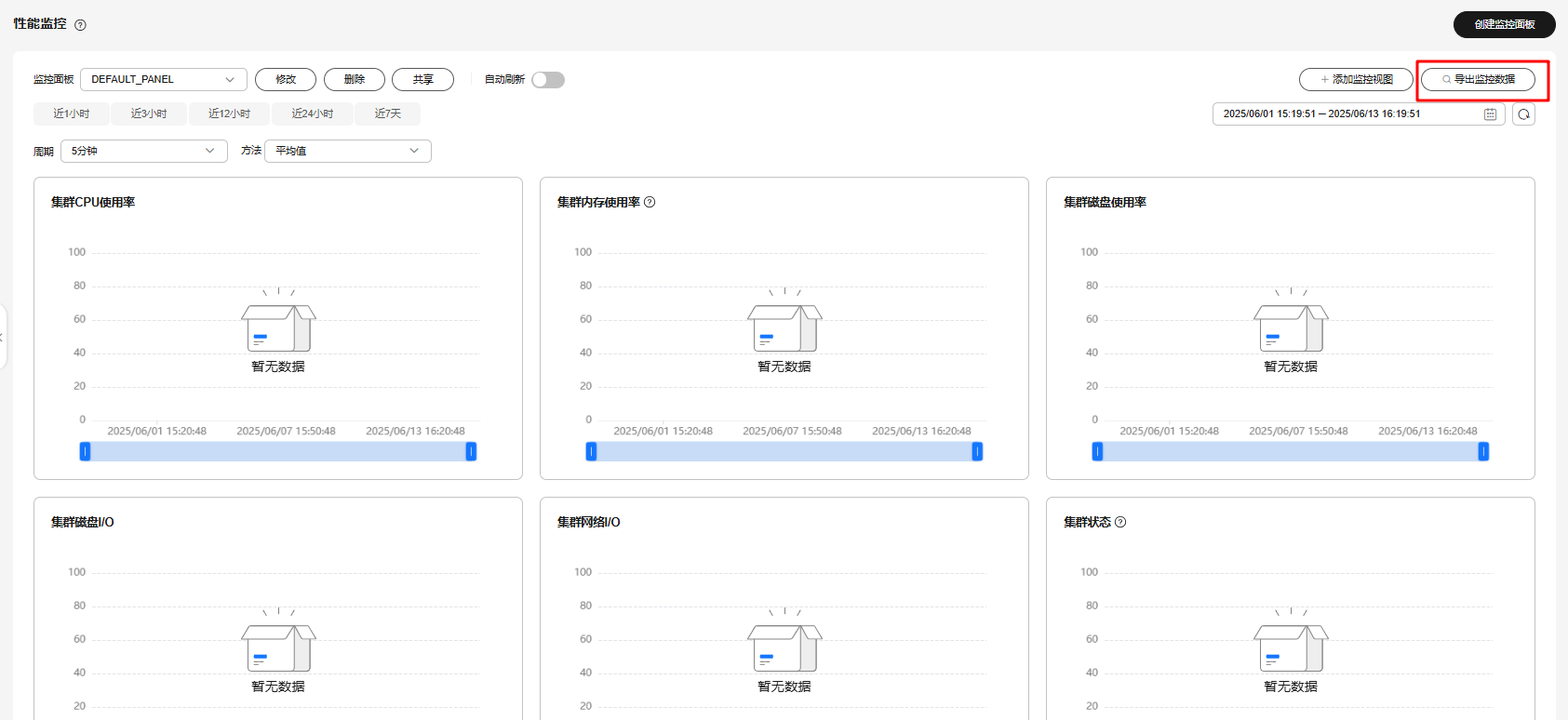Select the 近7天 time range tab

[x=388, y=113]
